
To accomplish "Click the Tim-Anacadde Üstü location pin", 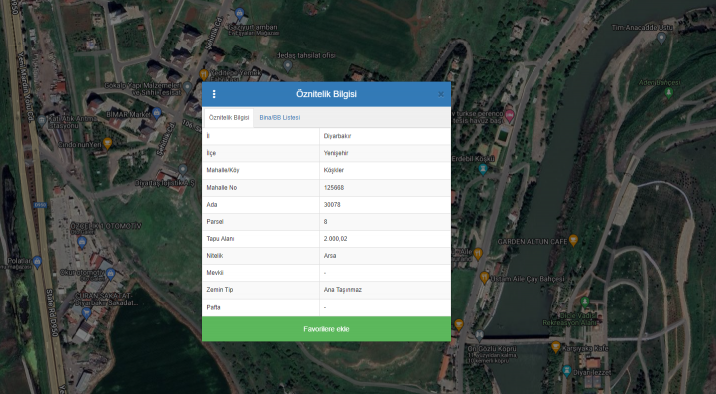I will point(661,37).
